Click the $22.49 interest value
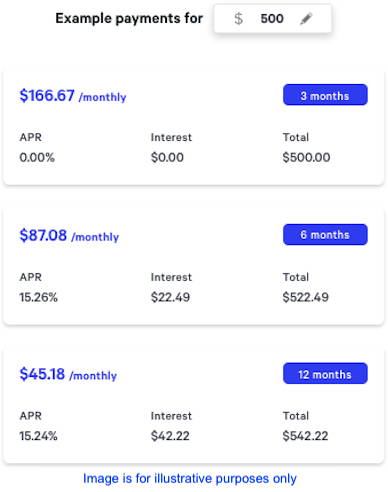 [170, 297]
